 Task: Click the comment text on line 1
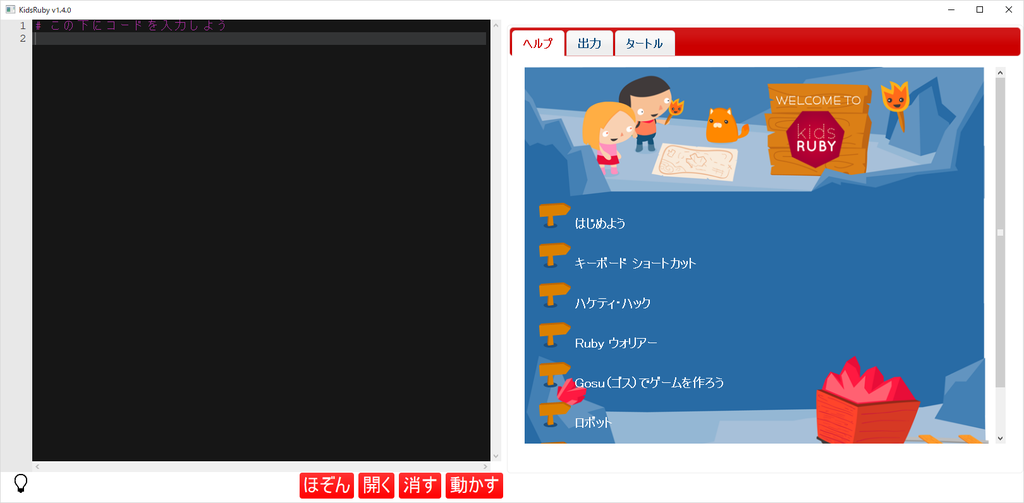(x=131, y=25)
